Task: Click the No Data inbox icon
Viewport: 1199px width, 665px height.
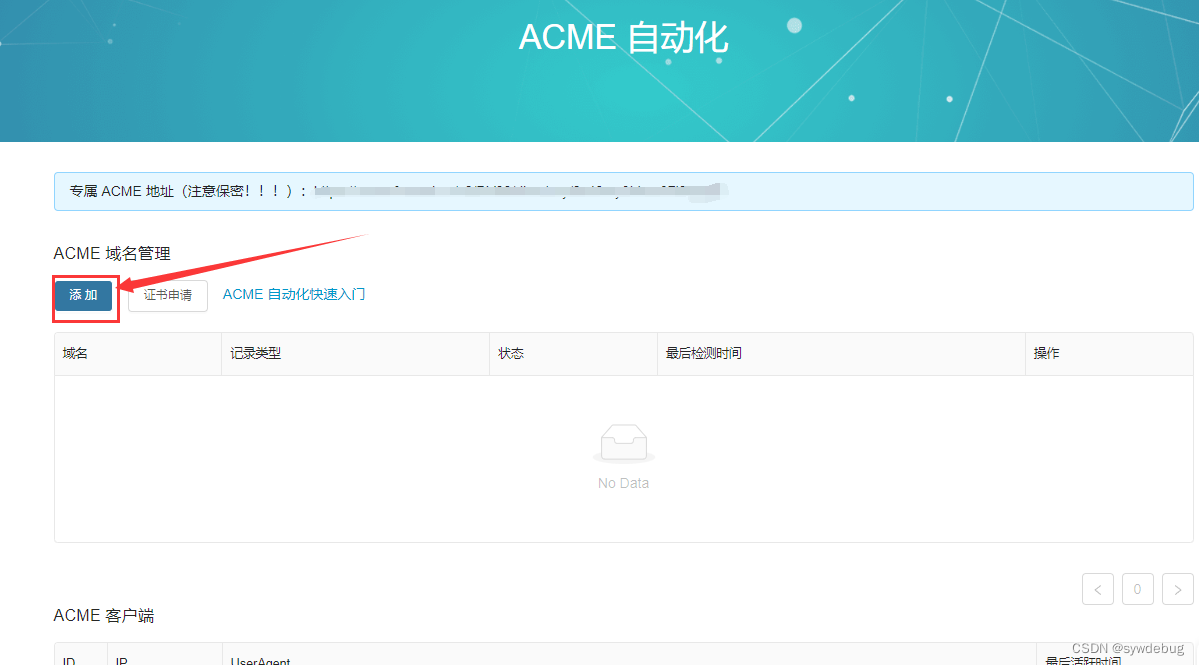Action: [623, 441]
